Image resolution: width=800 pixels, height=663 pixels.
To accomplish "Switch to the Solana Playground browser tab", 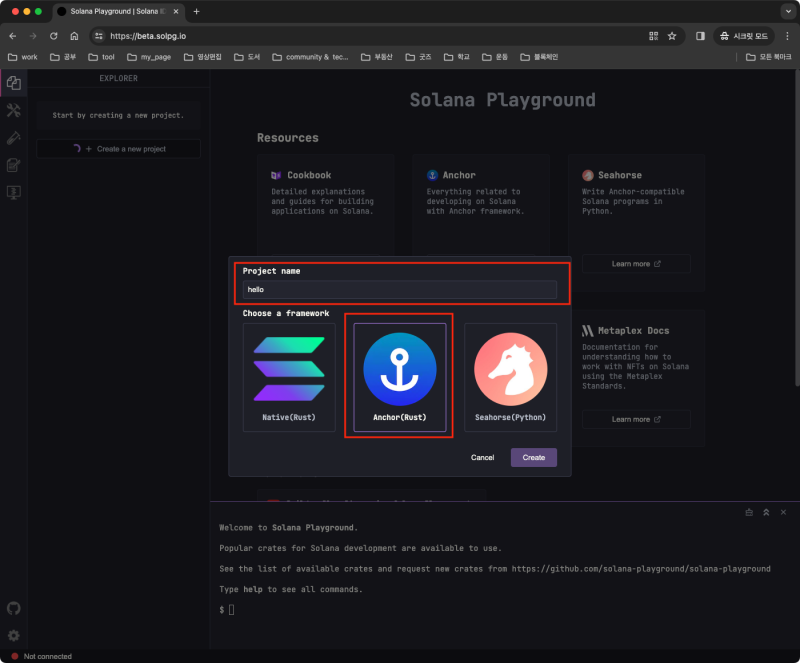I will point(117,11).
